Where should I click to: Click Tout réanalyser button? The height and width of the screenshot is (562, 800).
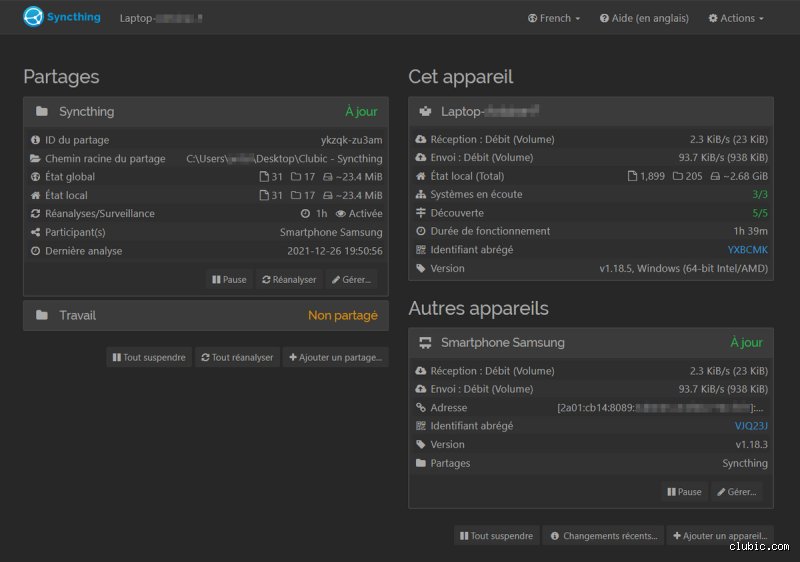pos(237,357)
